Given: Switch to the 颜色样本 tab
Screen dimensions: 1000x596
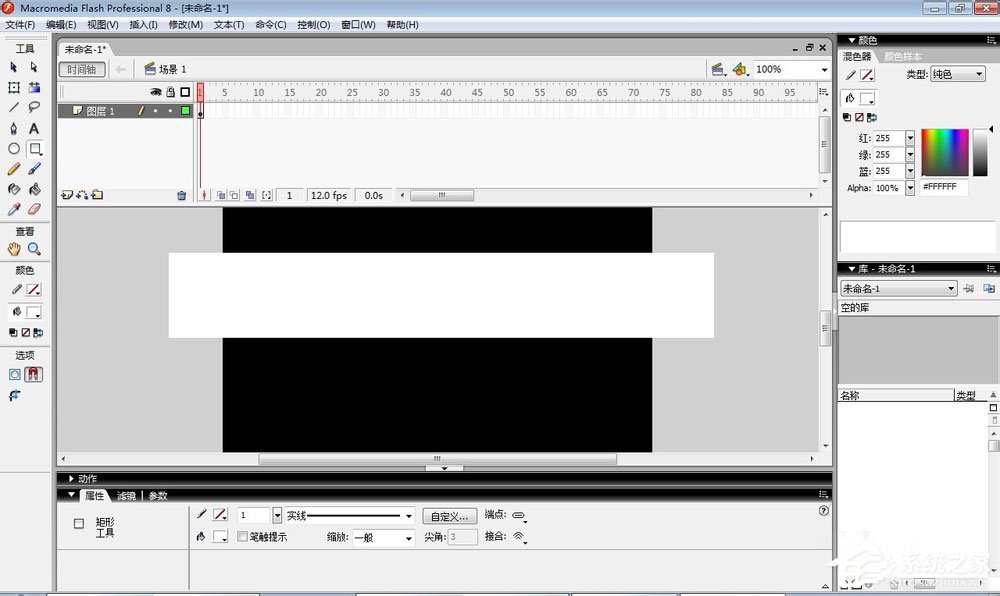Looking at the screenshot, I should click(x=903, y=57).
